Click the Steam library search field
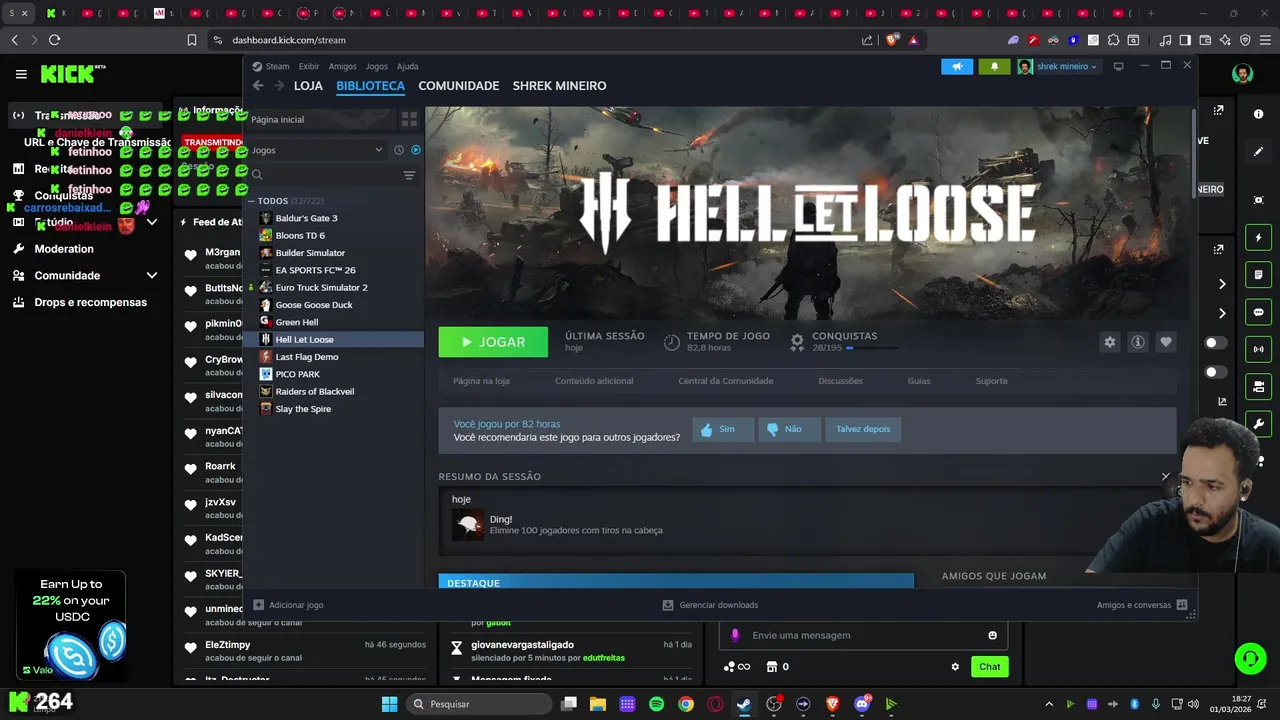Viewport: 1280px width, 720px height. [322, 175]
